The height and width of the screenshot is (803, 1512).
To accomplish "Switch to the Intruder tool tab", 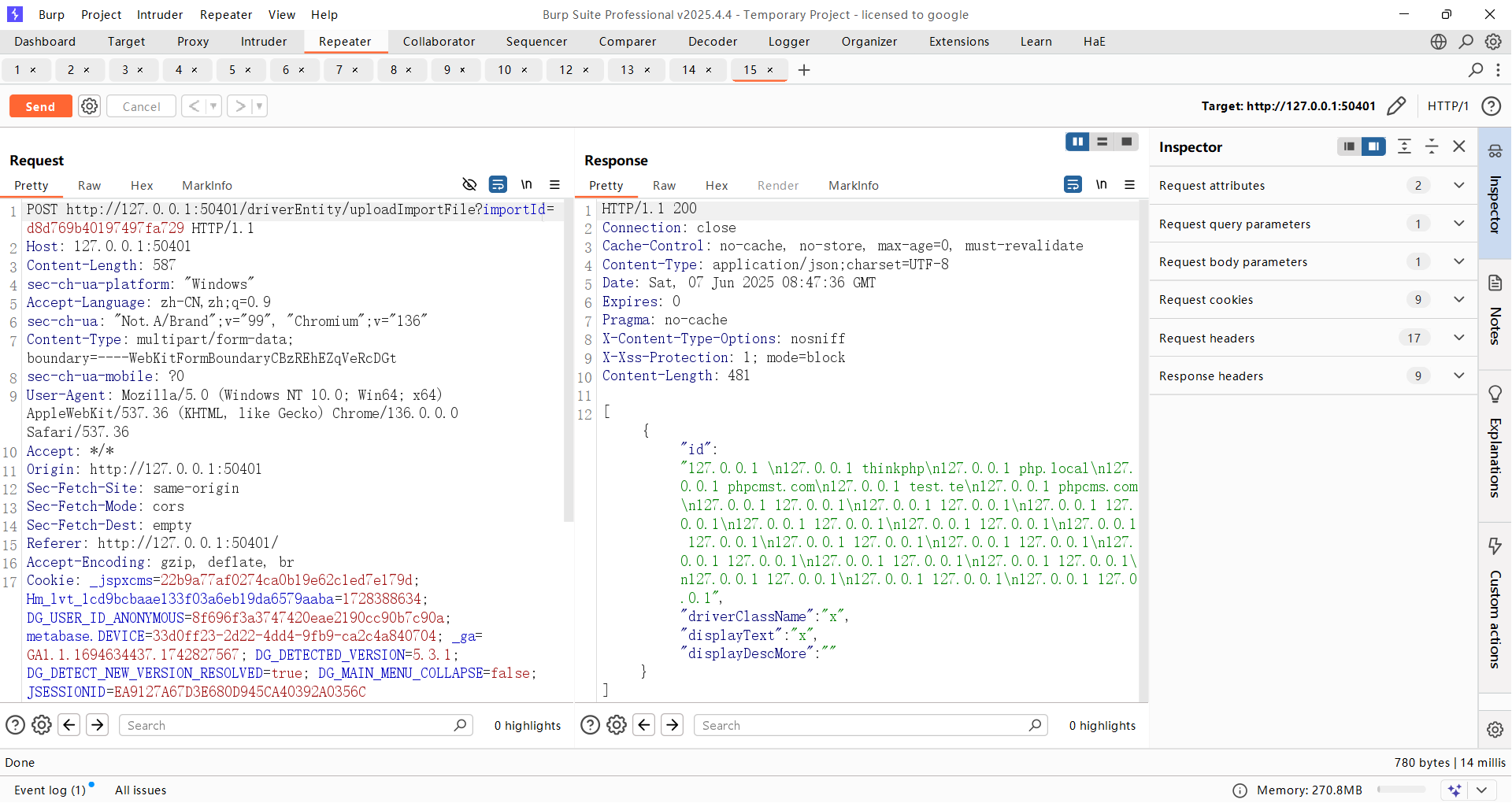I will 264,42.
